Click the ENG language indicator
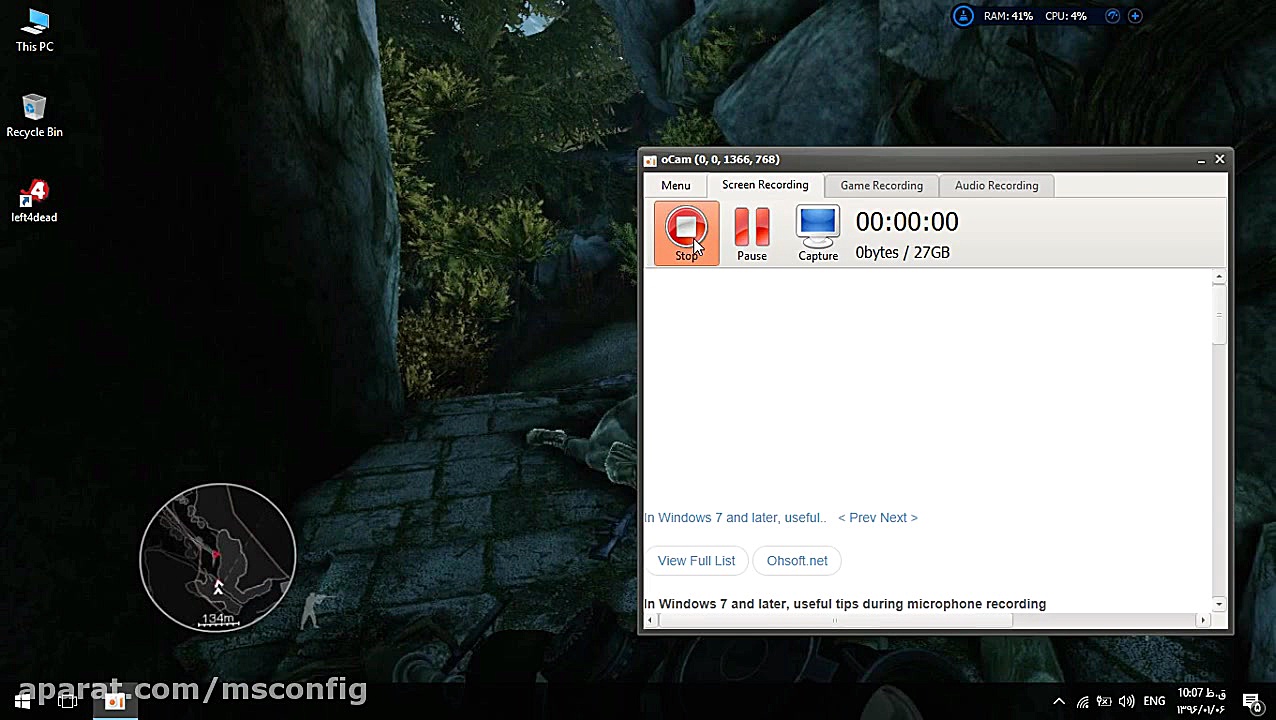 [1154, 702]
